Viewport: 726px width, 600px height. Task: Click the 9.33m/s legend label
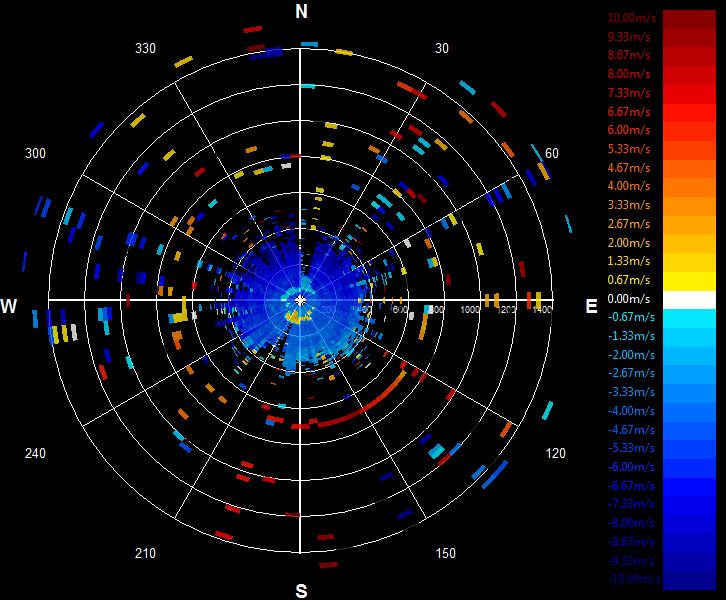629,37
